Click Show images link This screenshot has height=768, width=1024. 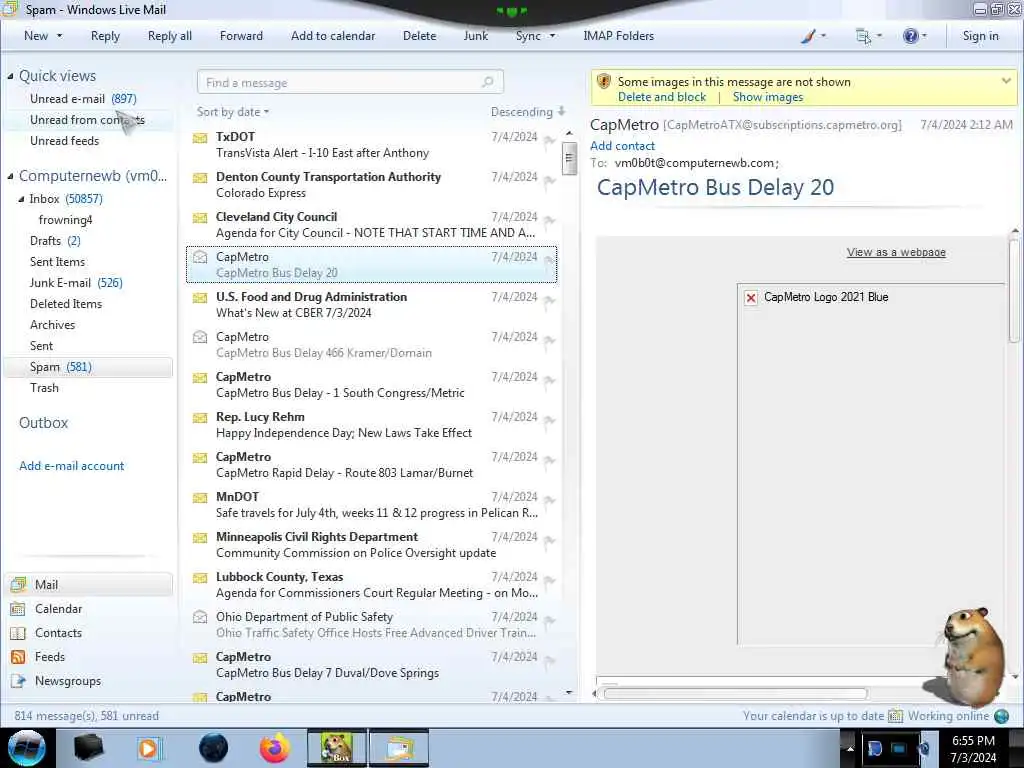click(x=768, y=97)
